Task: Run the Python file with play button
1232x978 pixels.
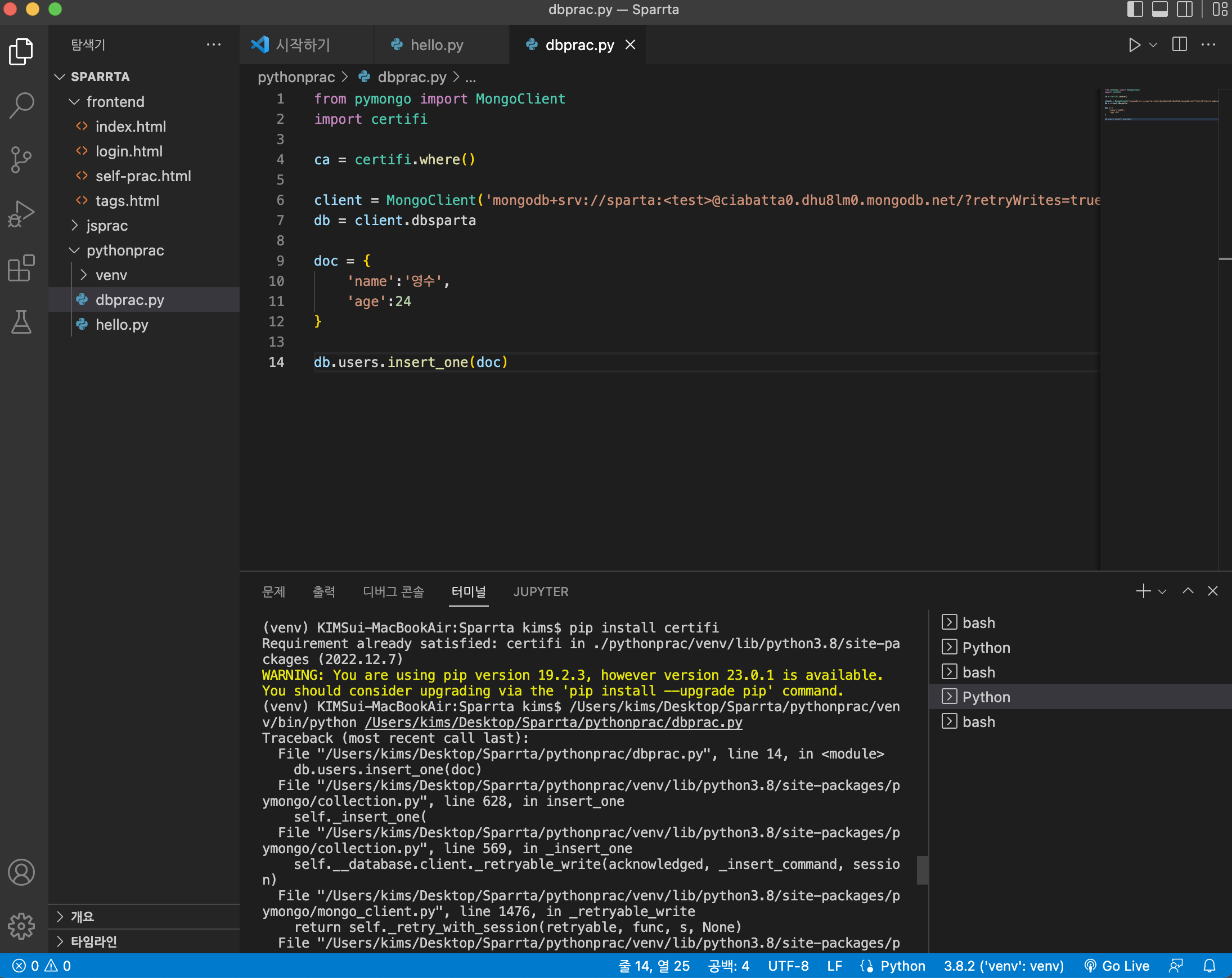Action: 1134,45
